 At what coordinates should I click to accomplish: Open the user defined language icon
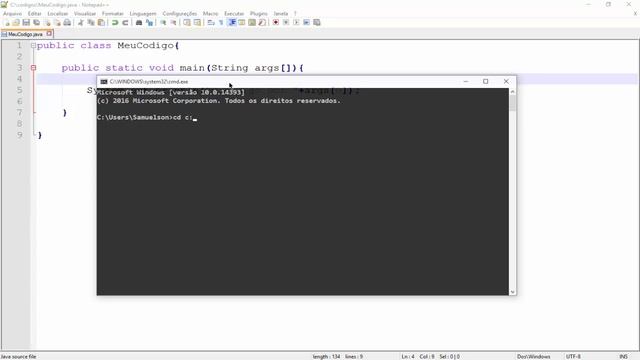[242, 22]
